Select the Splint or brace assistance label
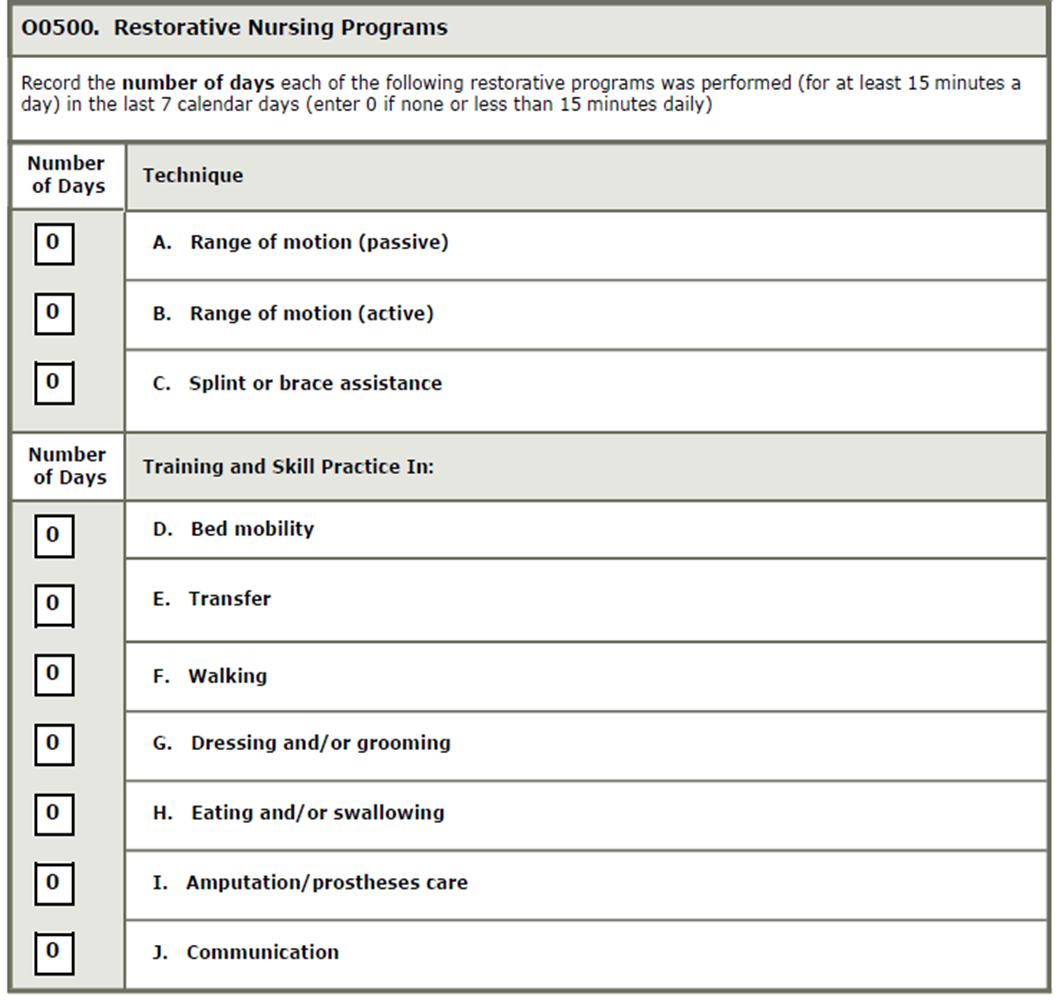Screen dimensions: 1063x1003 (x=315, y=383)
